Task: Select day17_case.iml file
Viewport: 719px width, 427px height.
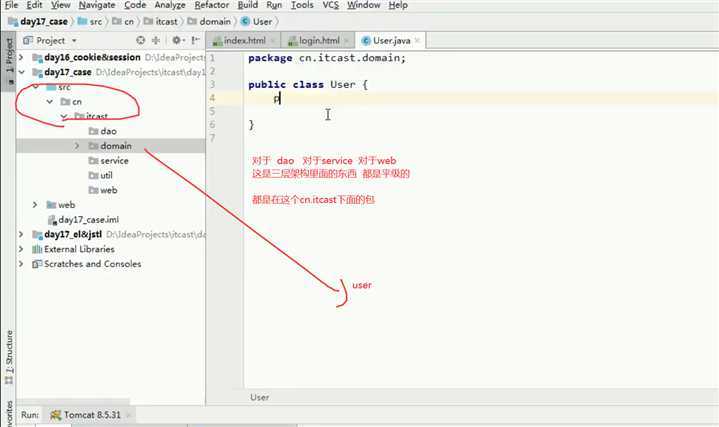Action: click(x=88, y=220)
